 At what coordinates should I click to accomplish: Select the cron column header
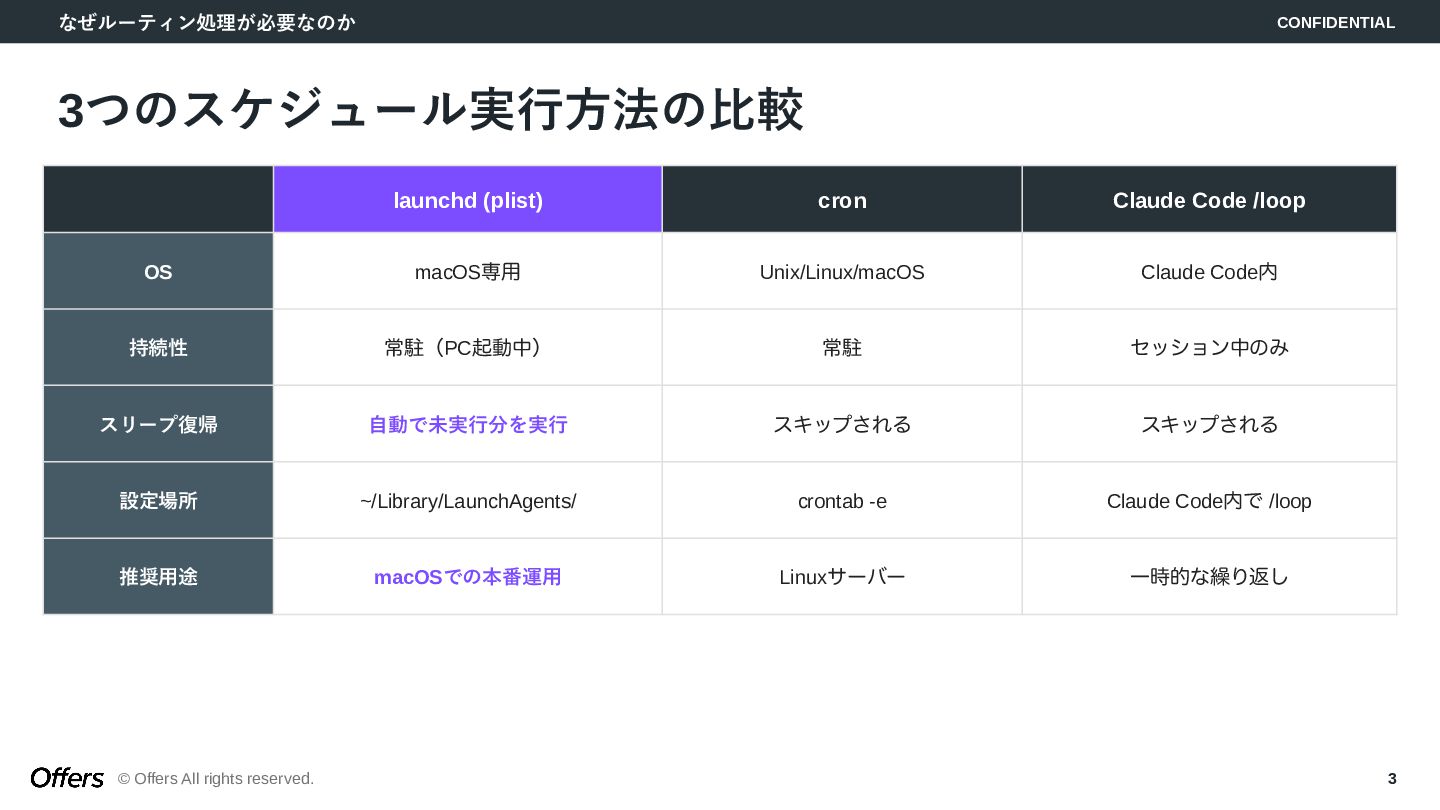point(842,200)
